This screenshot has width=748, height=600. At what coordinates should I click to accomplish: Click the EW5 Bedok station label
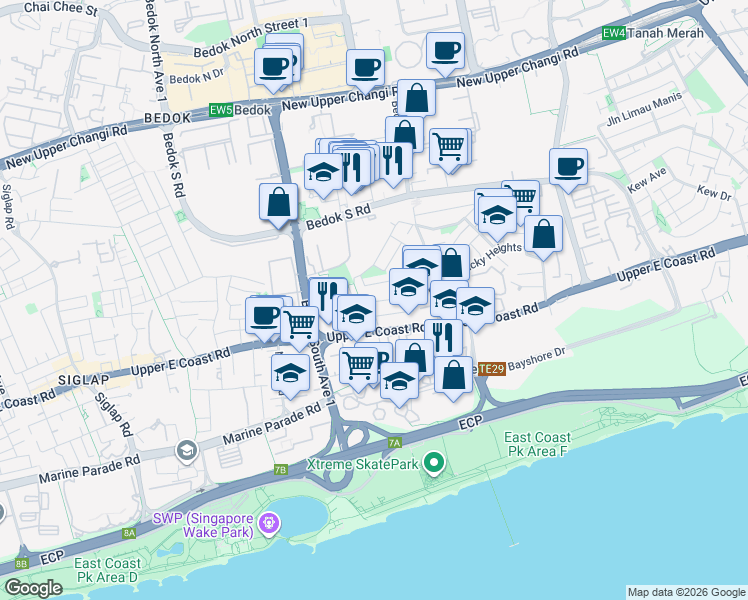tap(240, 110)
